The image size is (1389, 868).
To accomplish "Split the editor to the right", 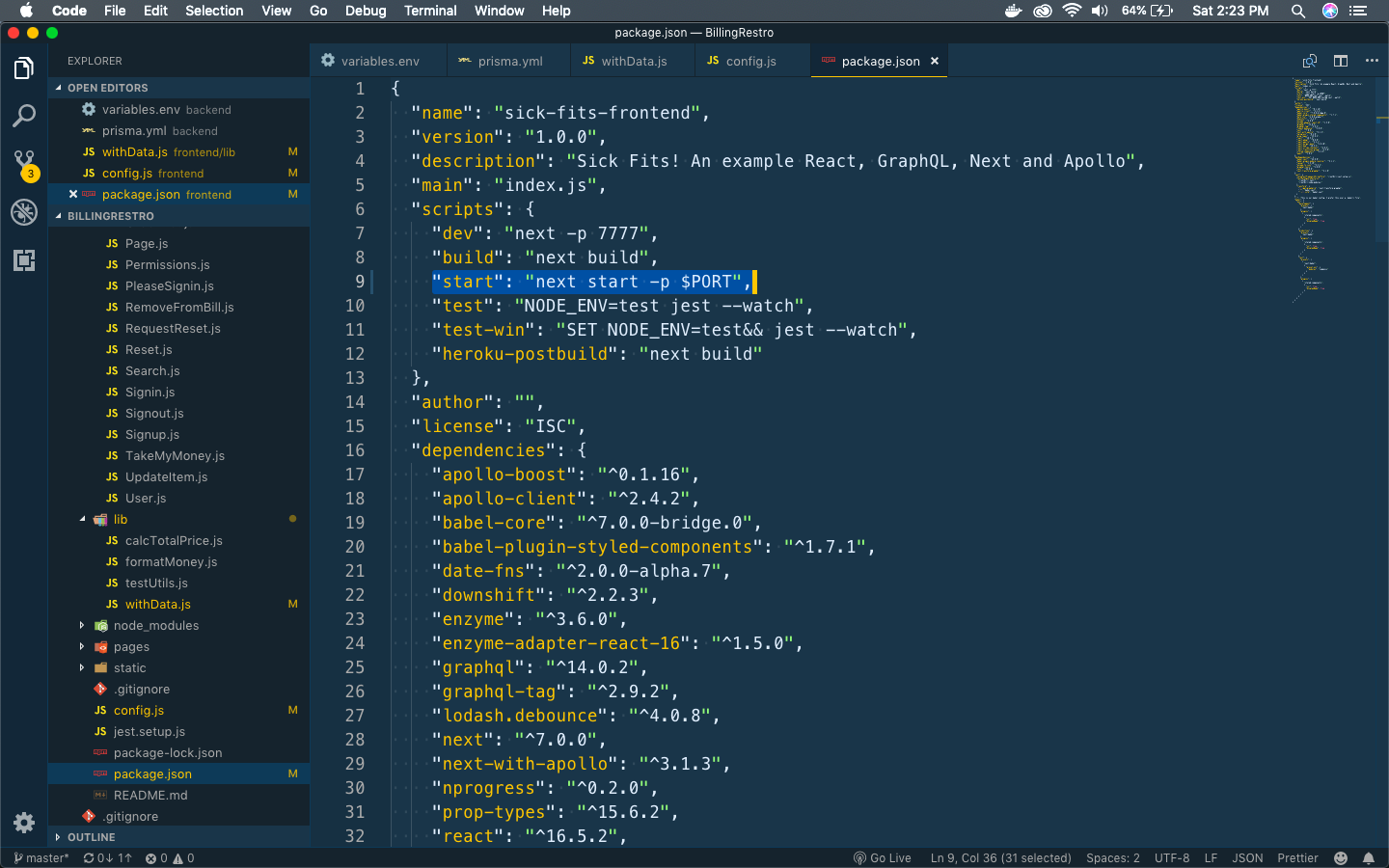I will pyautogui.click(x=1341, y=61).
